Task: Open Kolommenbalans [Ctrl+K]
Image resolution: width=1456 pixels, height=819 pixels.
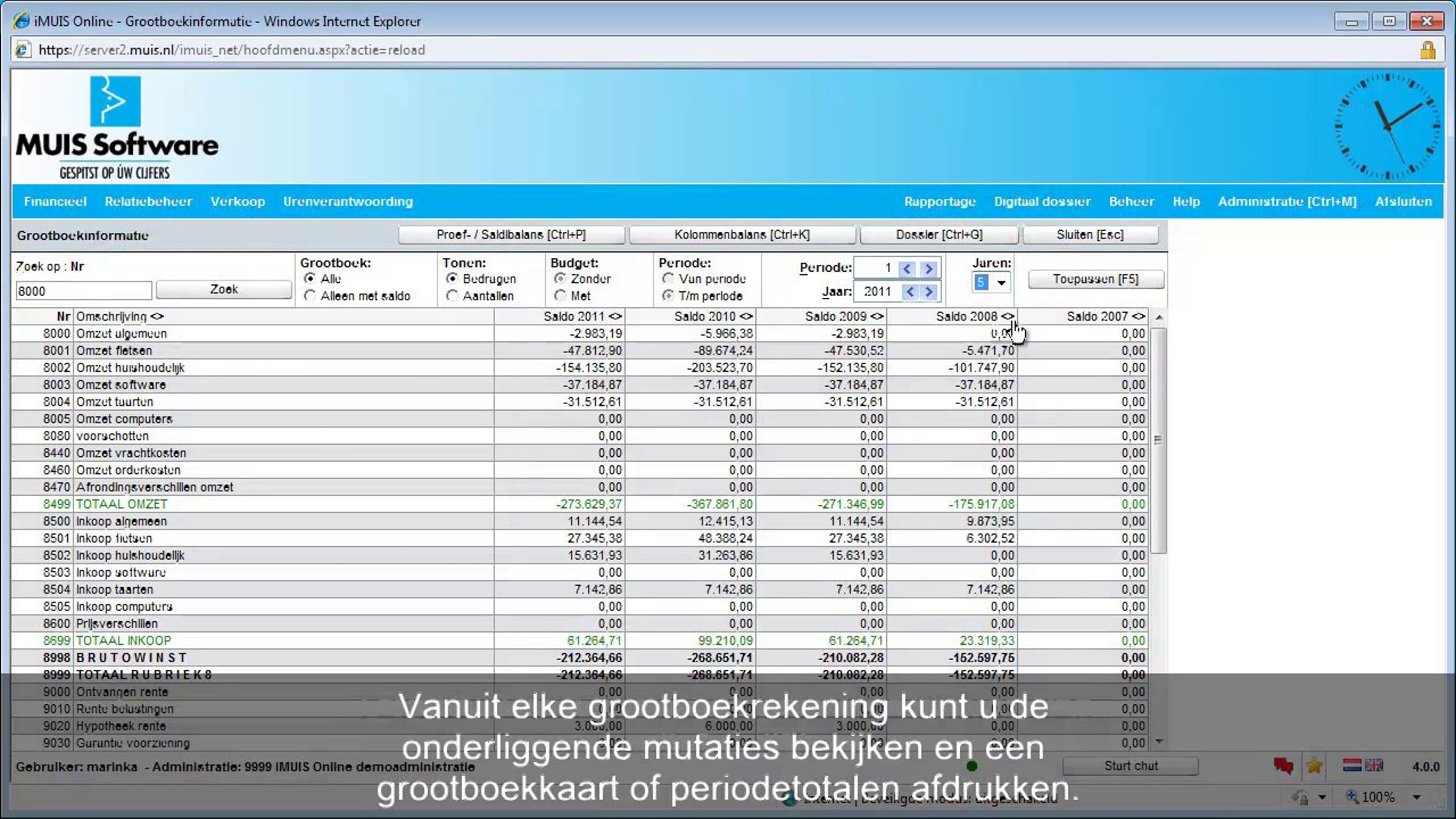Action: click(742, 235)
